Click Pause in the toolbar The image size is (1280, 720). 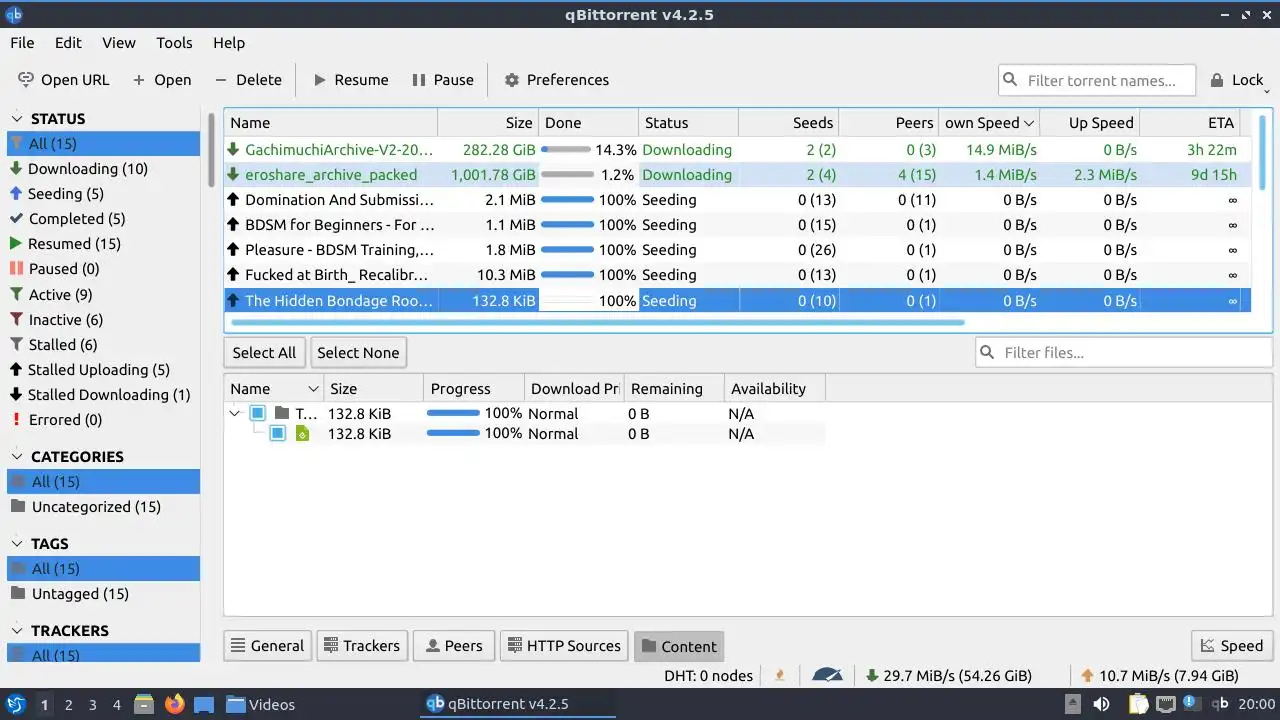(x=441, y=80)
